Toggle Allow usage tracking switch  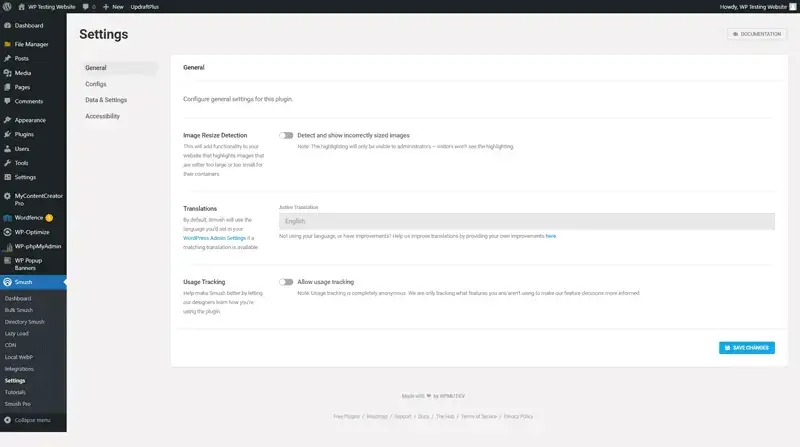tap(286, 282)
